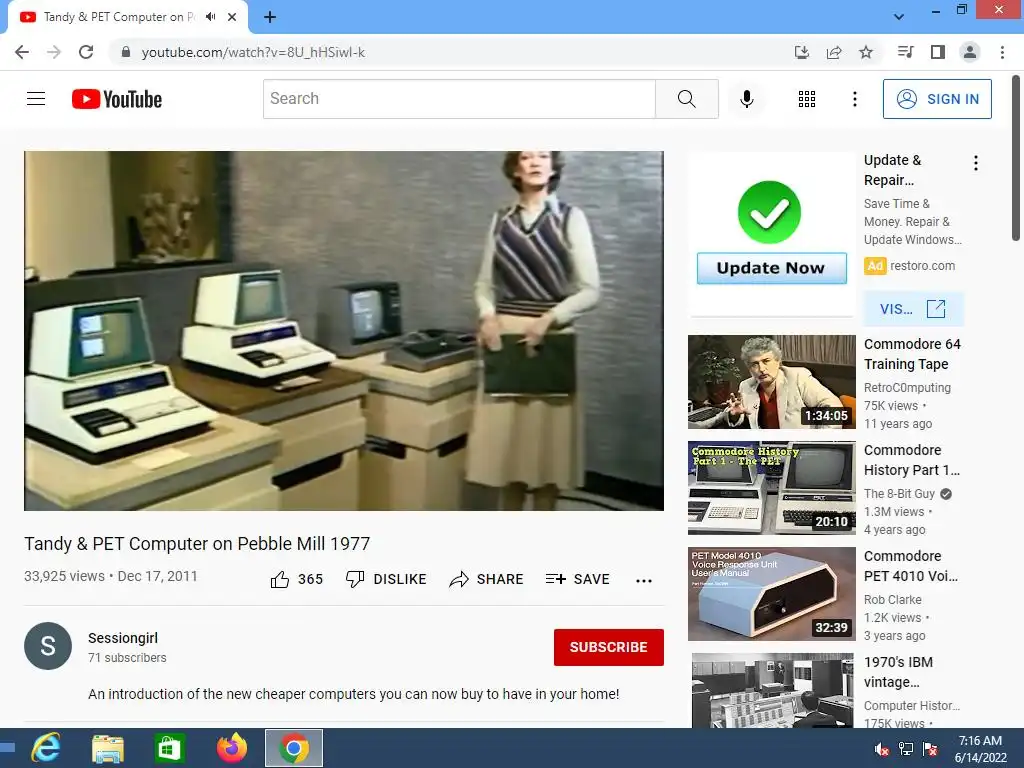Open Chrome three-dot menu

pyautogui.click(x=1002, y=52)
